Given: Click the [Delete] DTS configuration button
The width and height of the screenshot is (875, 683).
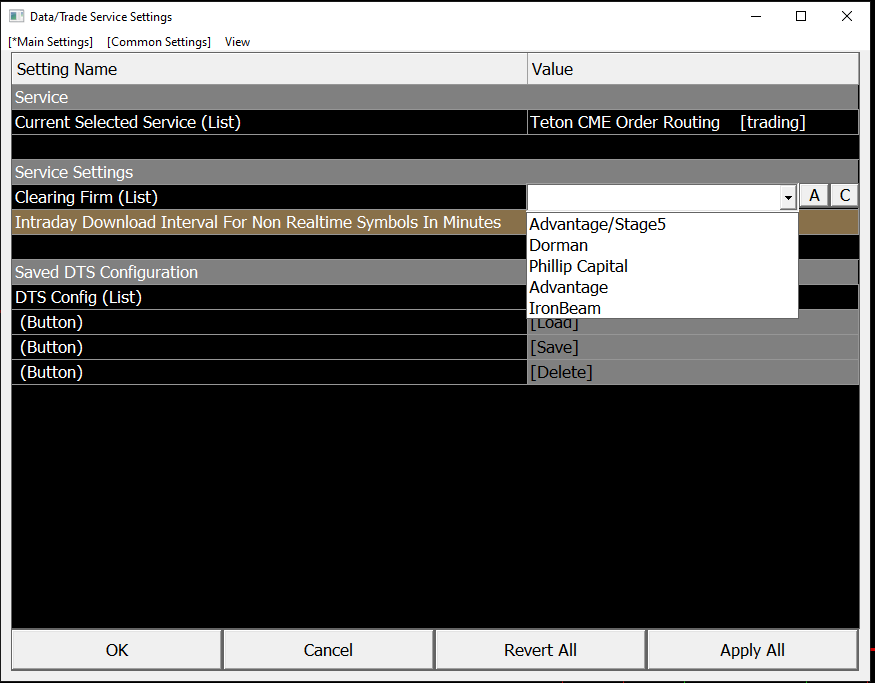Looking at the screenshot, I should coord(561,372).
